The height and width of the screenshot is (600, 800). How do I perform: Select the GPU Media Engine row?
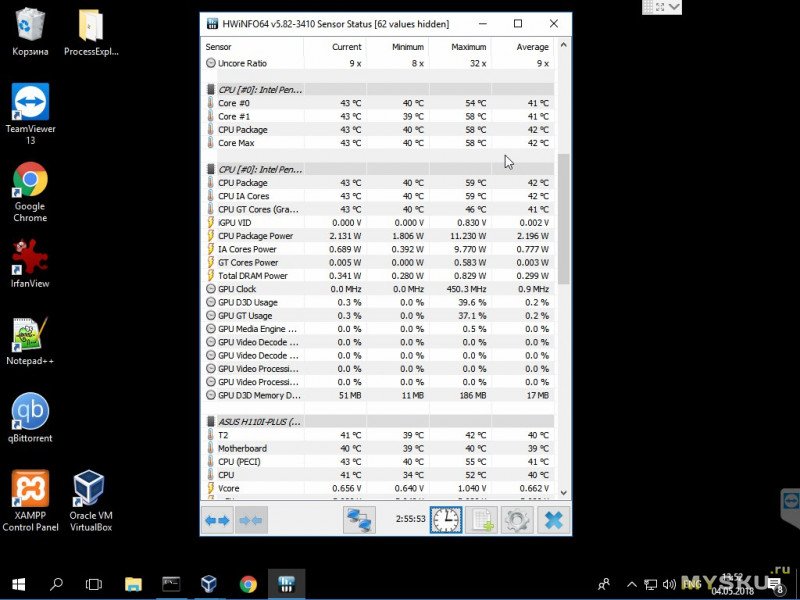click(x=378, y=329)
